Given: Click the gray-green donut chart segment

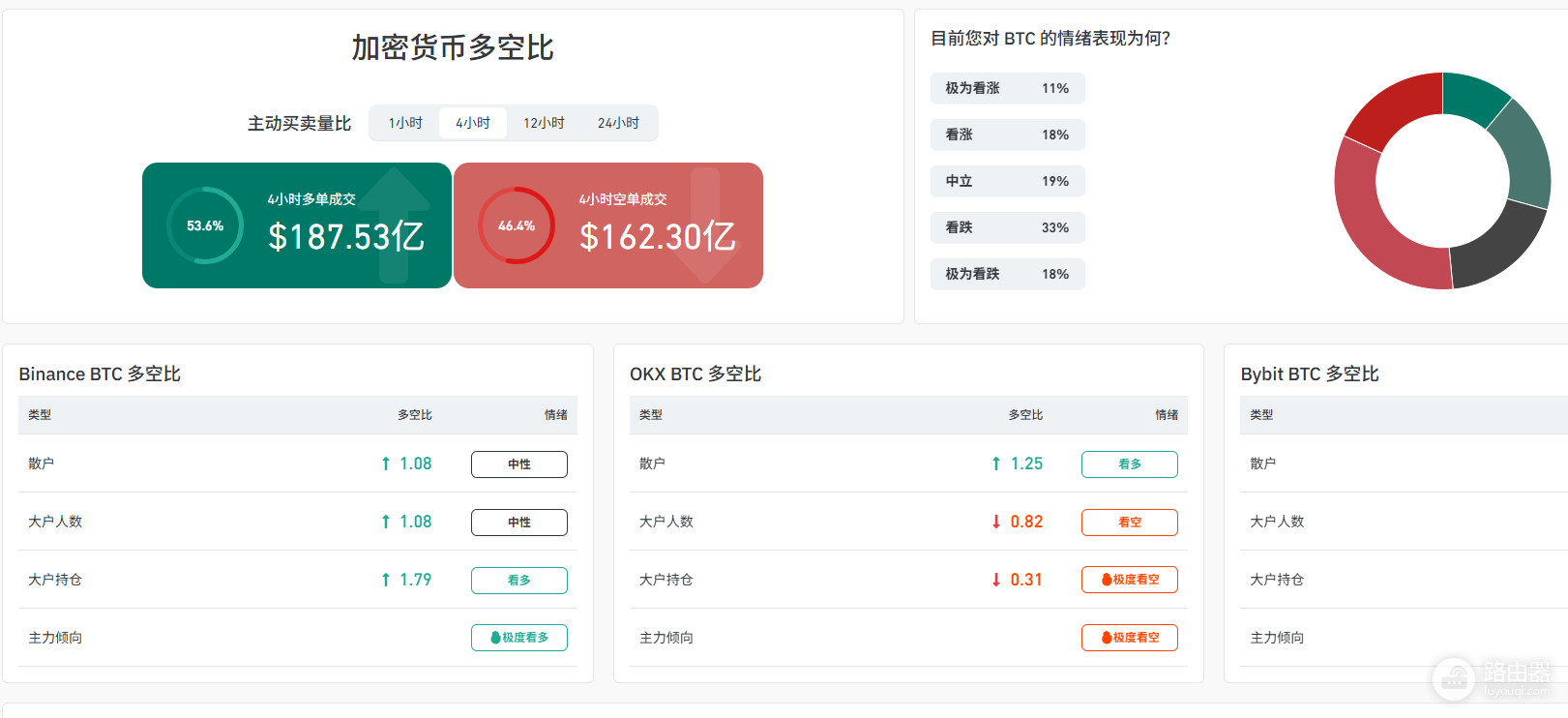Looking at the screenshot, I should [1524, 155].
